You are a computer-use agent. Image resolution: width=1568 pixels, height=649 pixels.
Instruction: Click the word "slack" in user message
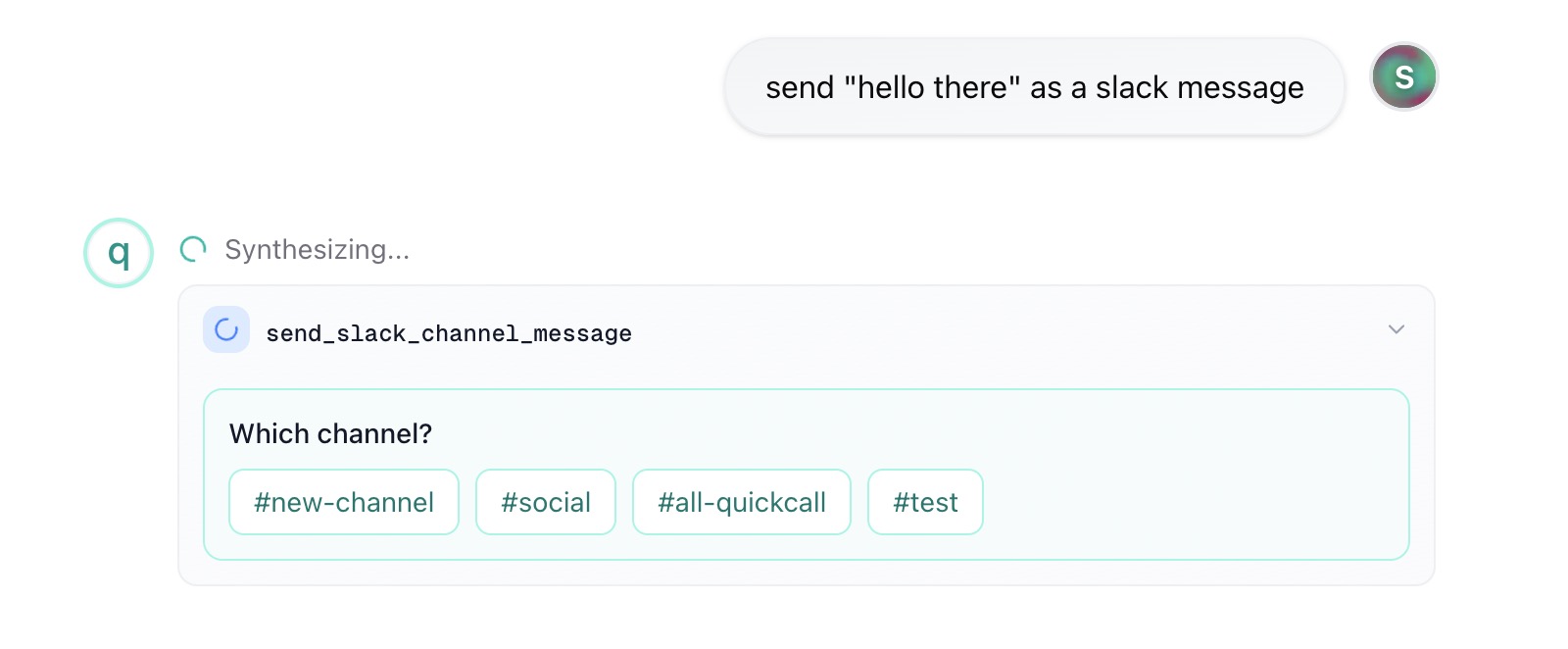coord(1132,88)
